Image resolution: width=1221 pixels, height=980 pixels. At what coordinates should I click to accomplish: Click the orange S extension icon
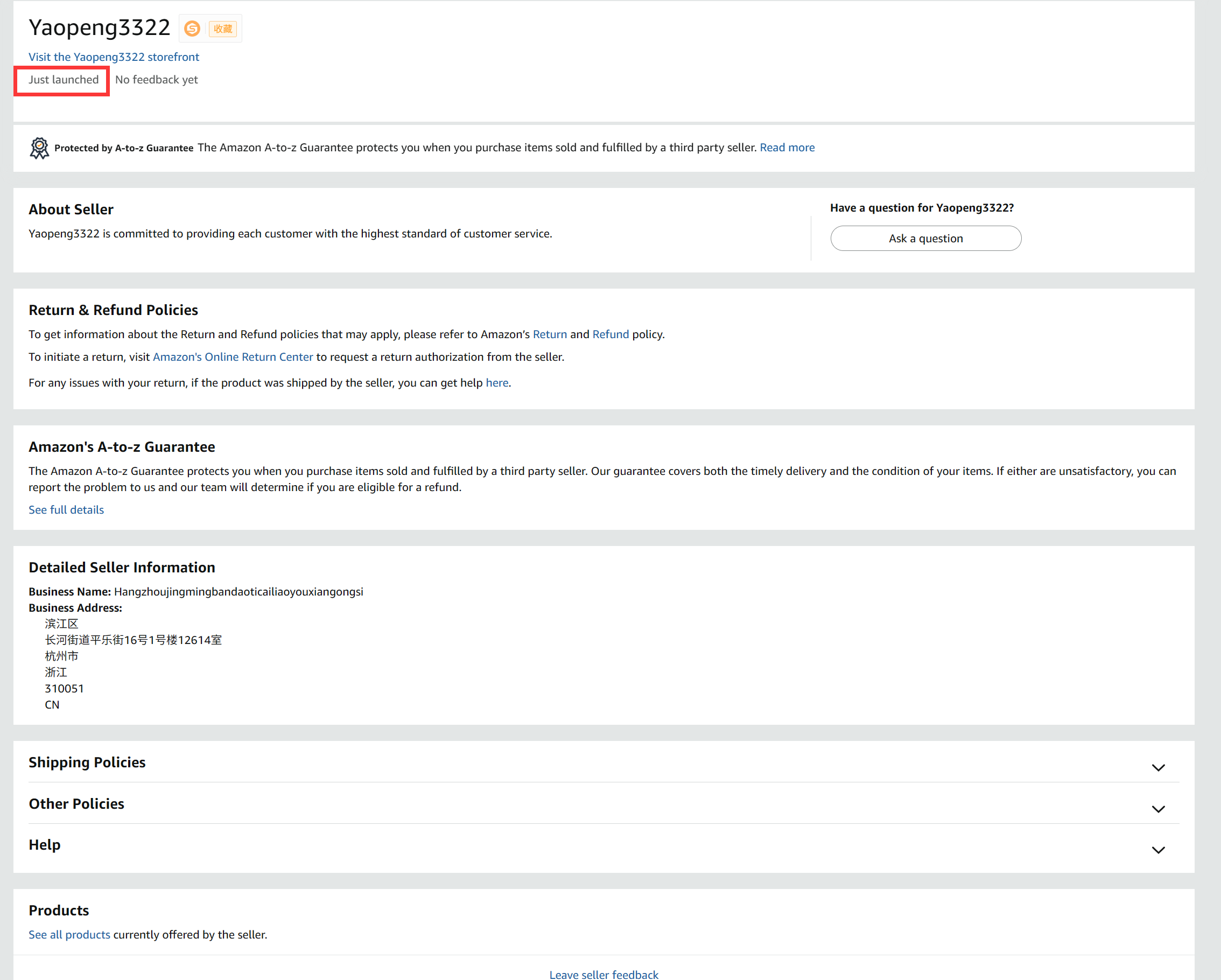(x=193, y=29)
